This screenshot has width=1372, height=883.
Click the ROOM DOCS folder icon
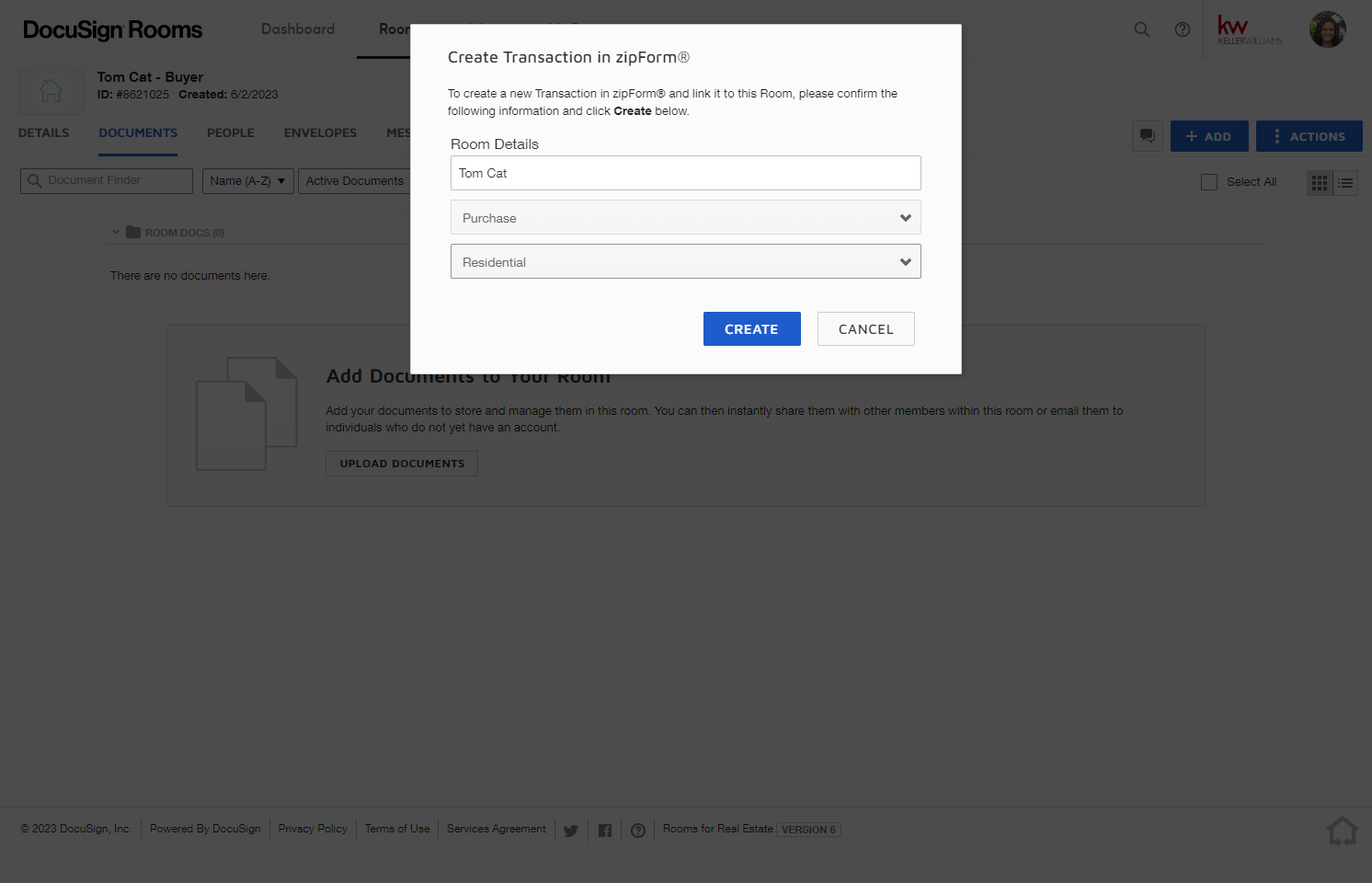coord(133,232)
